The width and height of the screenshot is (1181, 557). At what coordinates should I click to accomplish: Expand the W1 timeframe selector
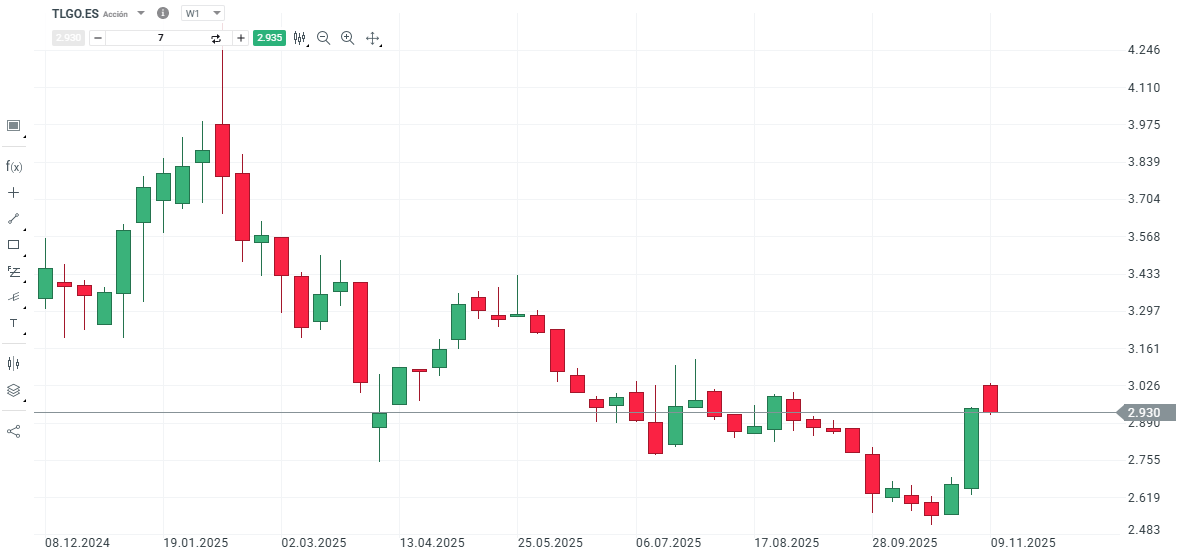[x=203, y=14]
